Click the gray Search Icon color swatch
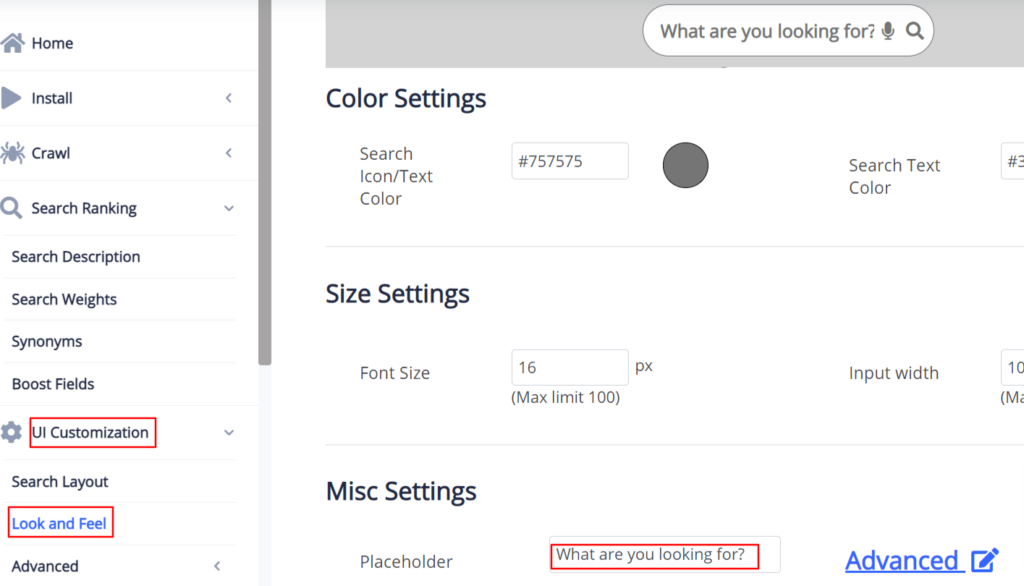Screen dimensions: 1024x586 pos(685,165)
